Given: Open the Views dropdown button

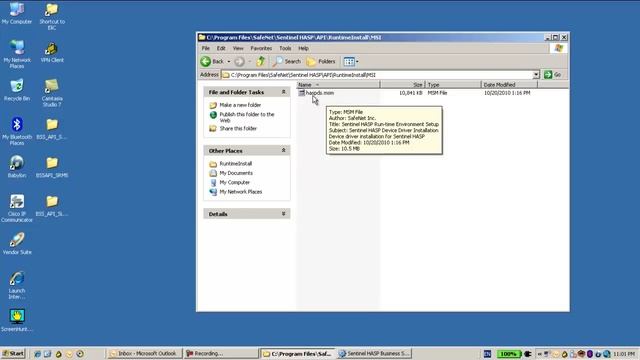Looking at the screenshot, I should point(351,62).
